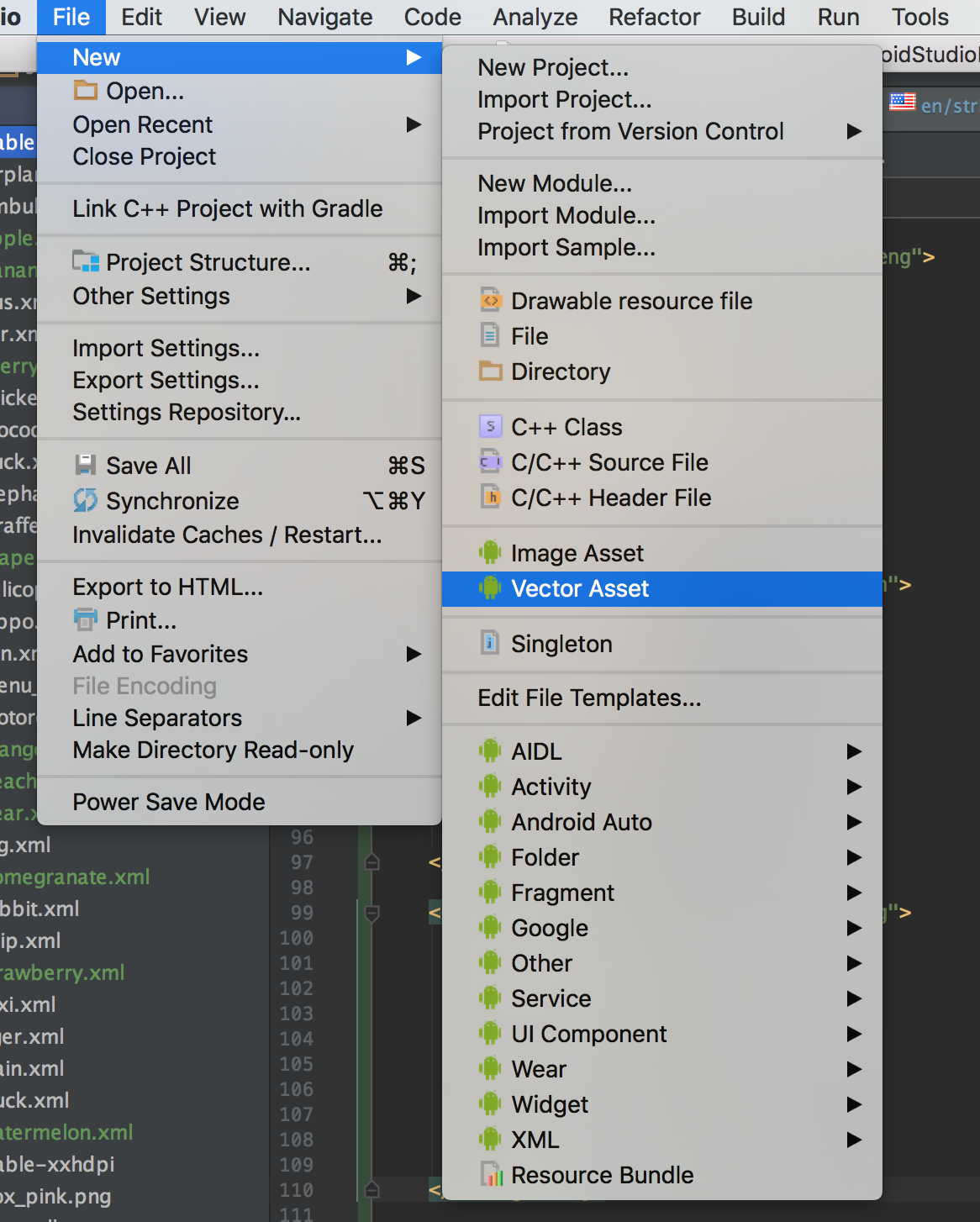Create a new Singleton
This screenshot has width=980, height=1222.
click(x=561, y=644)
